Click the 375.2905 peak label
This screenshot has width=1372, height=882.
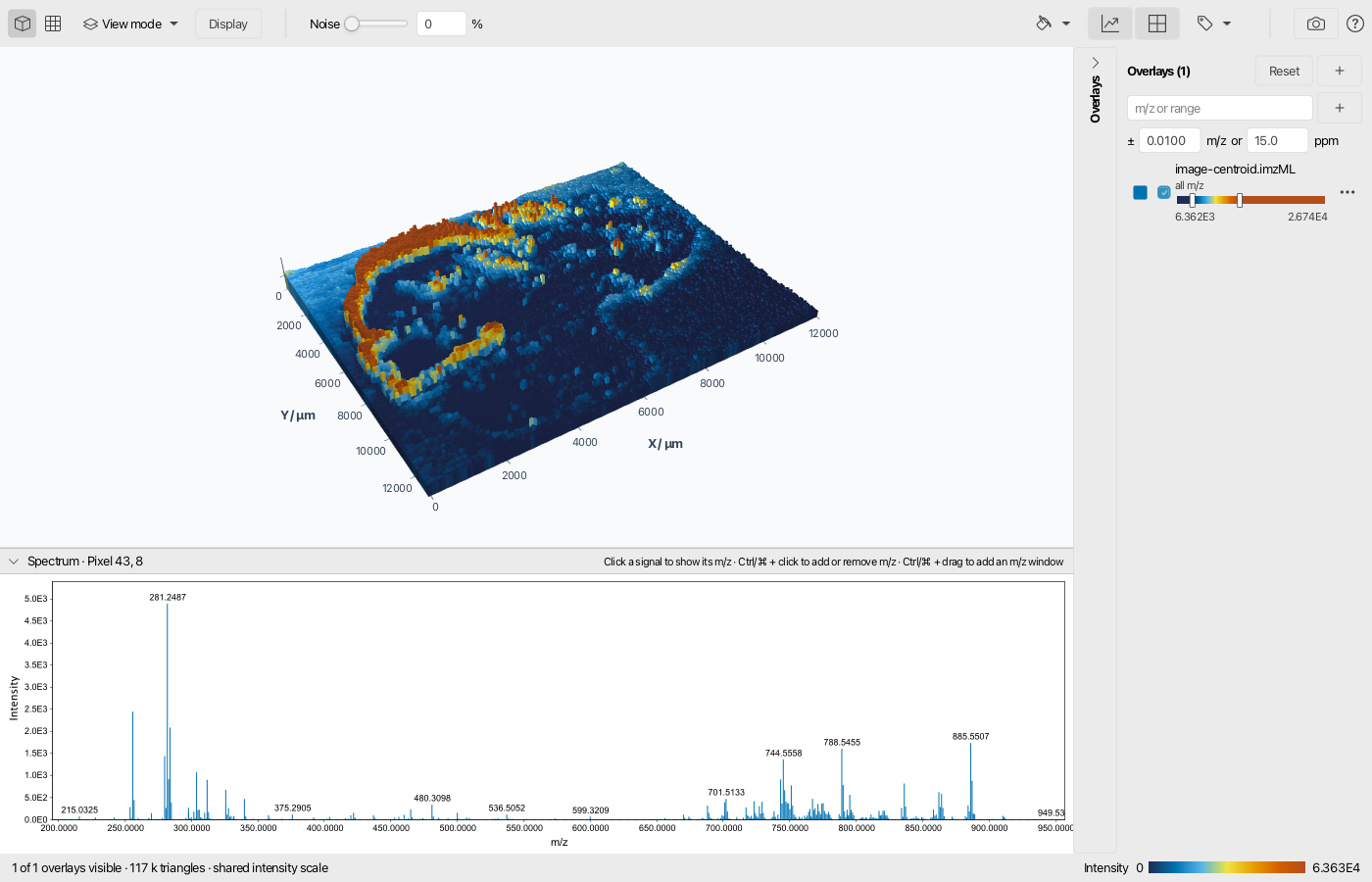(293, 808)
